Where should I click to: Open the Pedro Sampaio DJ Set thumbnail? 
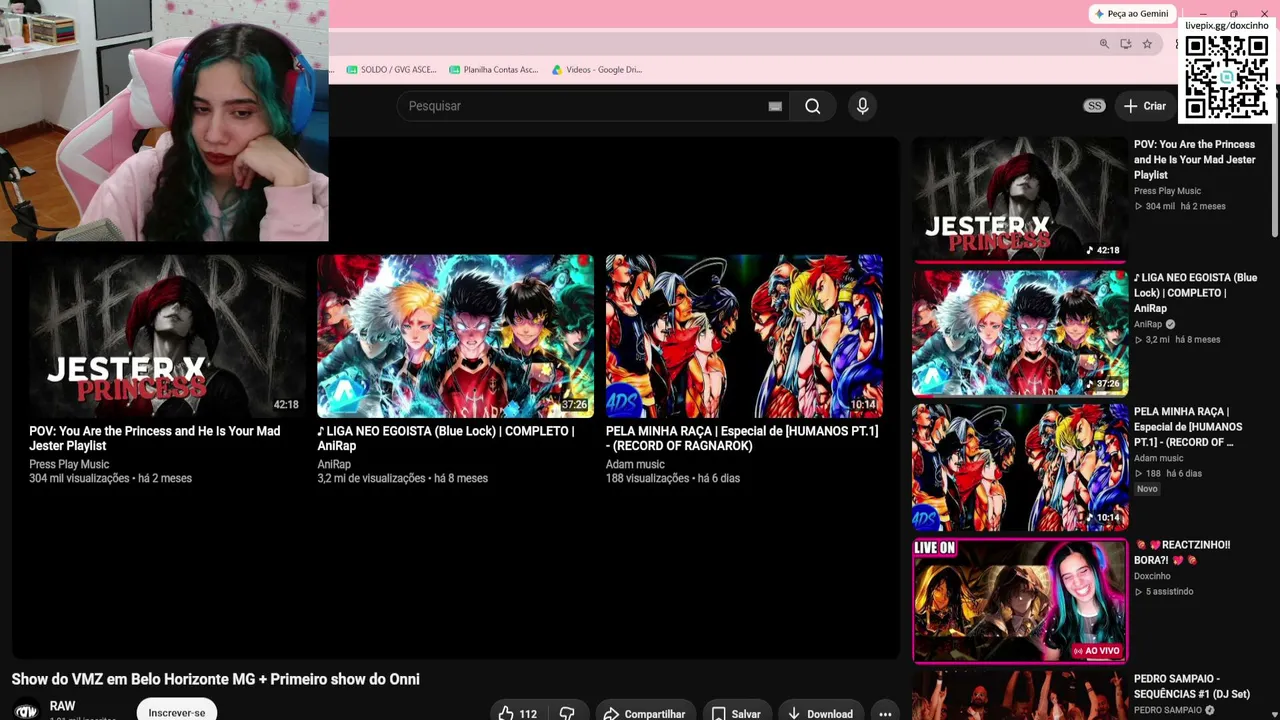click(1019, 696)
